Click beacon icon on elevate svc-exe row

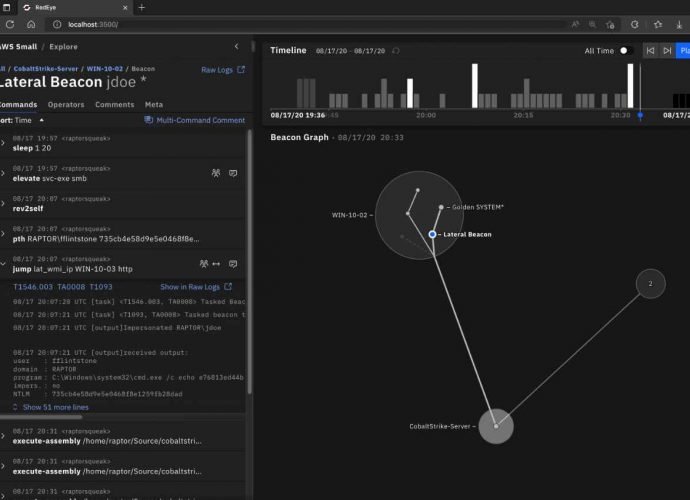216,173
